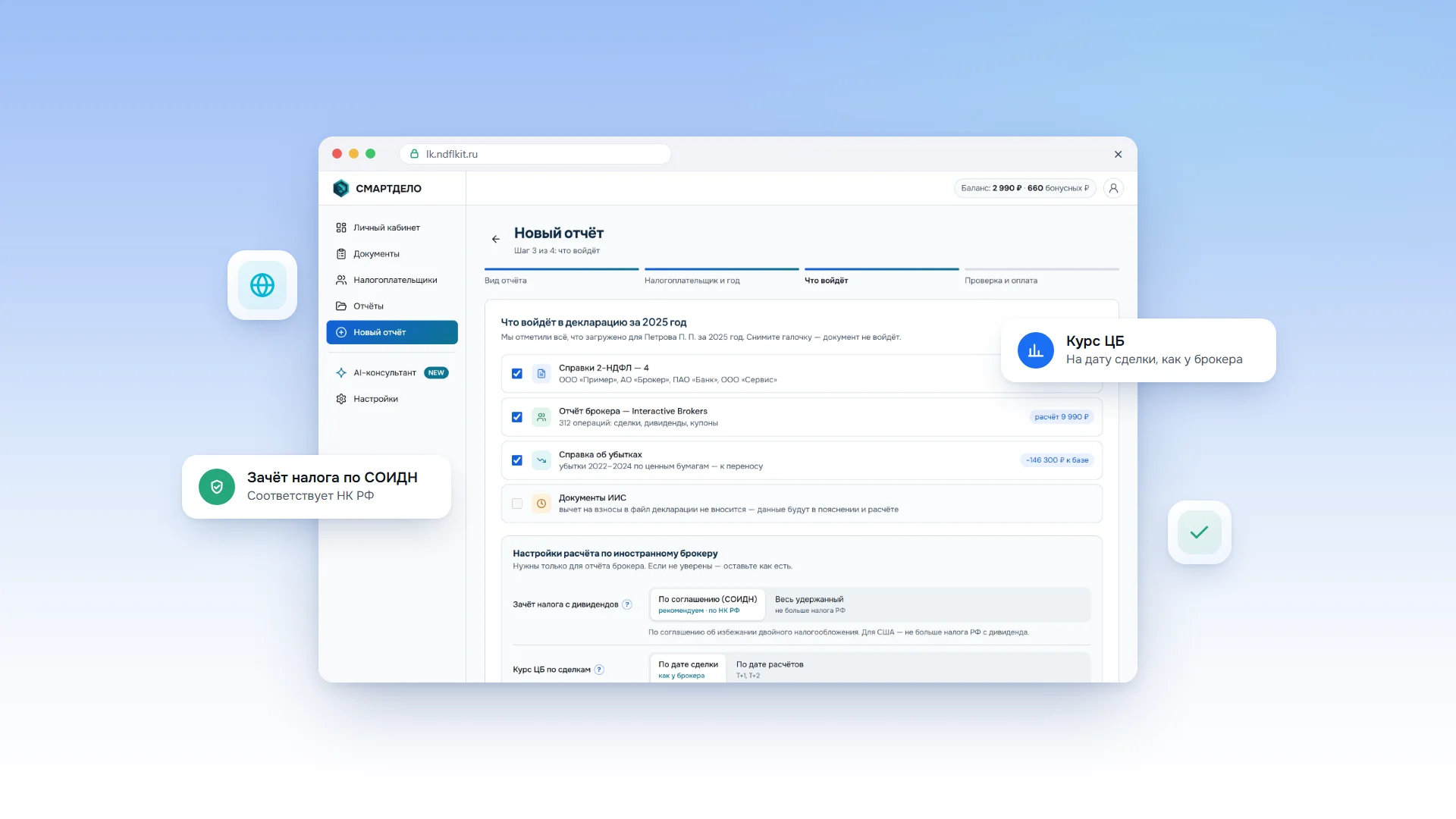Screen dimensions: 1456x819
Task: Click the Шаг 3 из 4 subtitle text
Action: (557, 251)
